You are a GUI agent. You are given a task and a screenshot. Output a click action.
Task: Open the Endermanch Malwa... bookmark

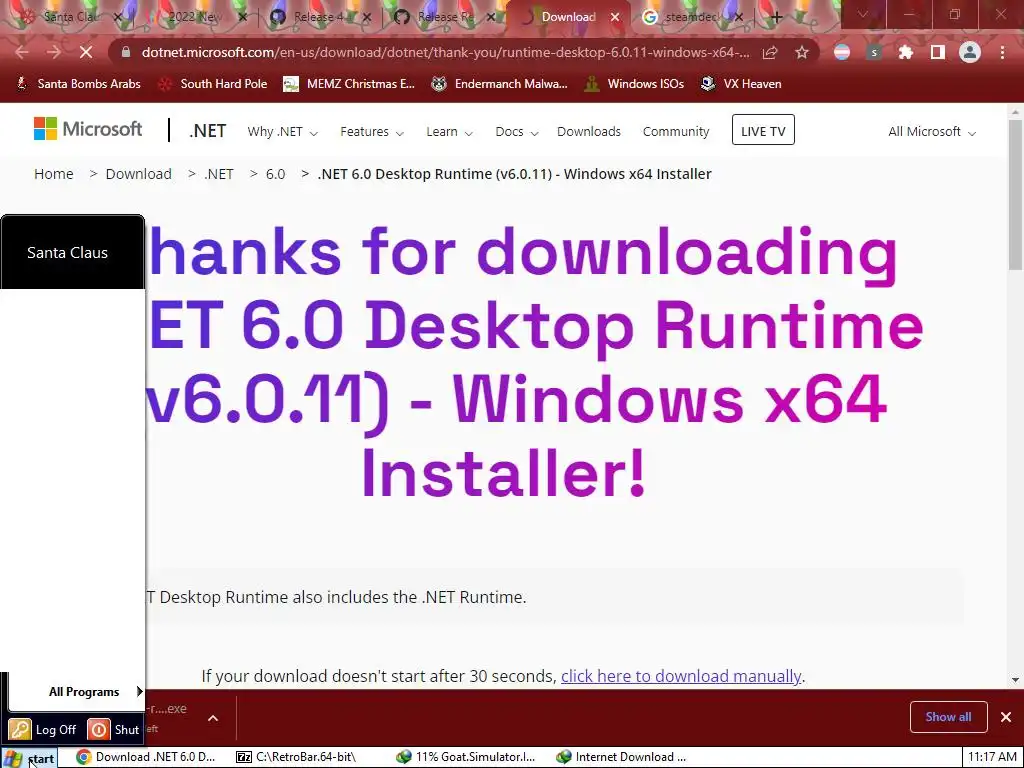point(500,84)
